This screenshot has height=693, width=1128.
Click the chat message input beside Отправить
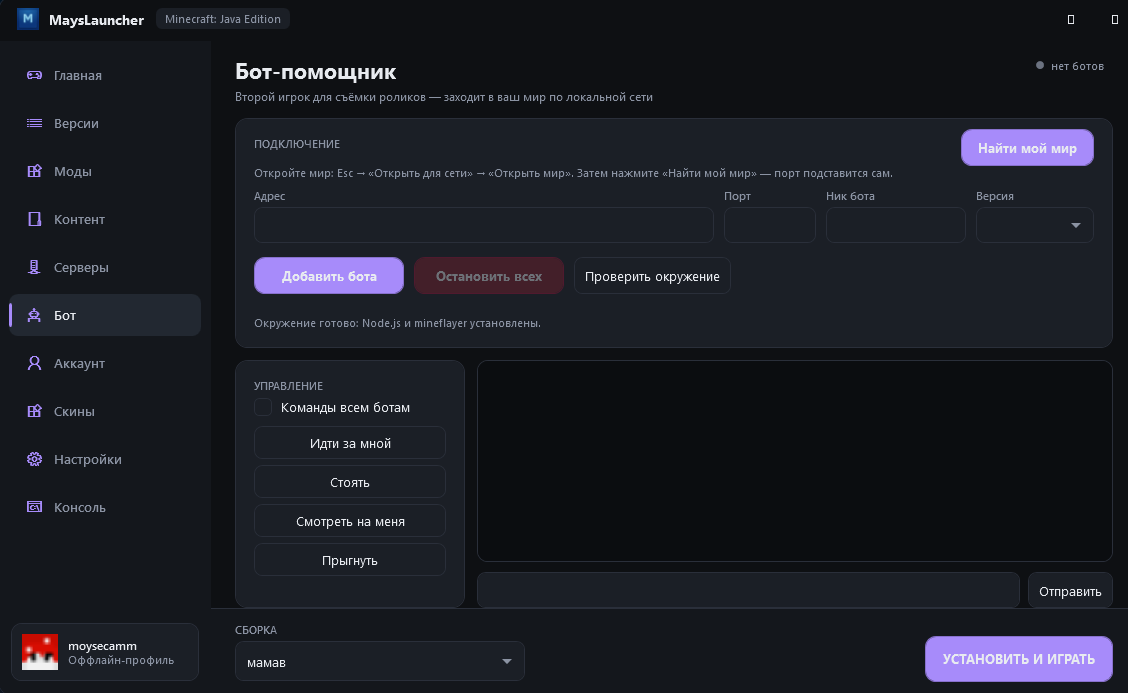pyautogui.click(x=748, y=591)
